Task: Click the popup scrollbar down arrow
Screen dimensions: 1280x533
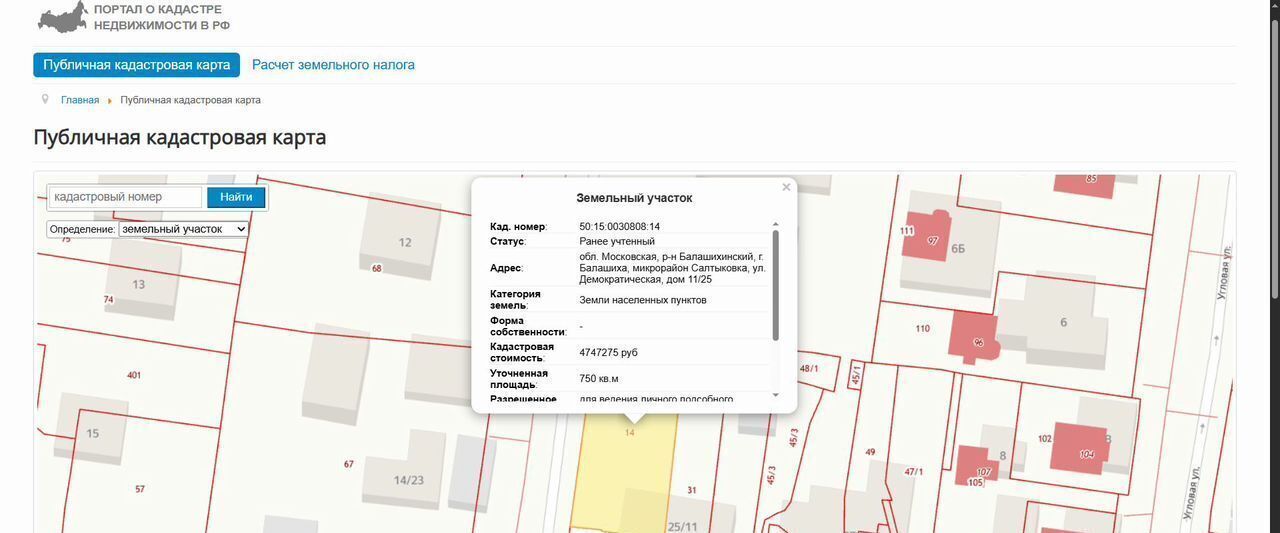Action: tap(776, 395)
